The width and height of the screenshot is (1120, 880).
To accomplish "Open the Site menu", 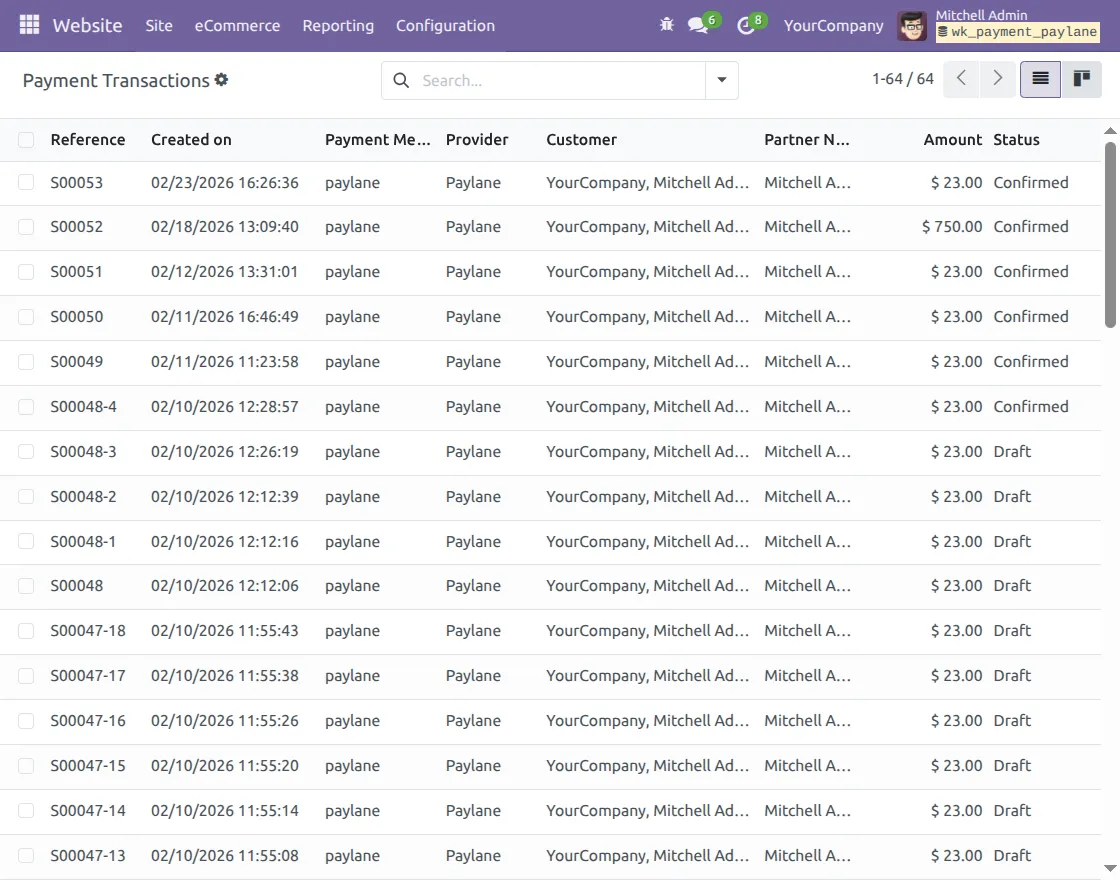I will click(x=158, y=26).
